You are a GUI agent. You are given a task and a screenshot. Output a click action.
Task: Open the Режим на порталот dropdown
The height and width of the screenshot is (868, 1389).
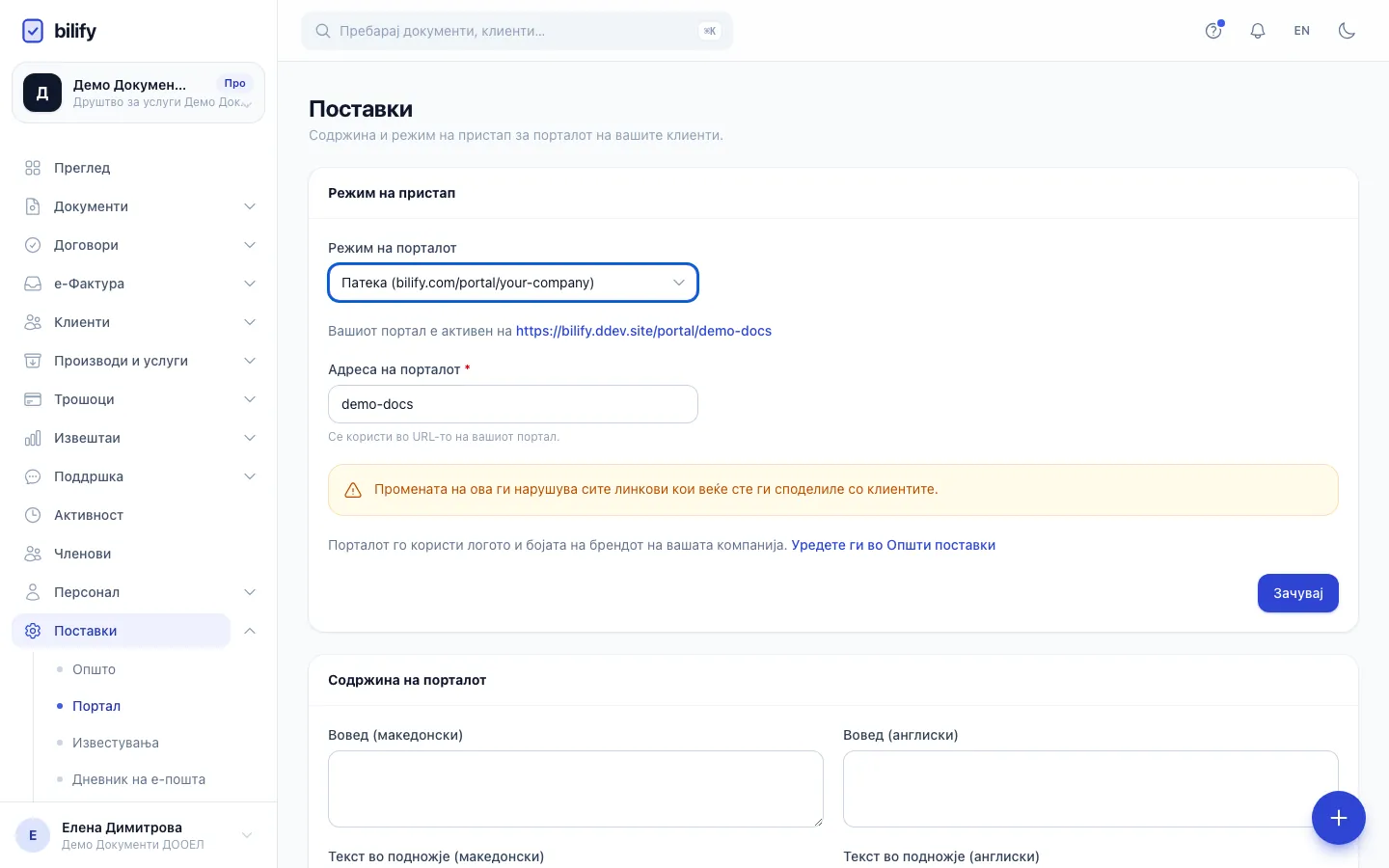tap(513, 283)
